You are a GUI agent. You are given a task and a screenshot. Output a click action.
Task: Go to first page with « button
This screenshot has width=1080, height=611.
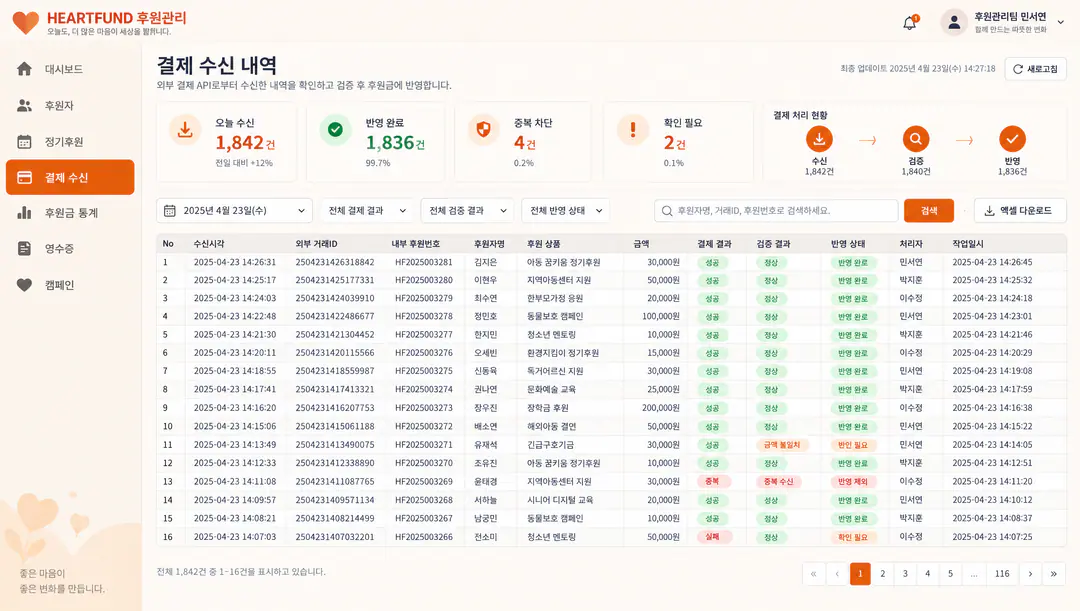[x=813, y=574]
